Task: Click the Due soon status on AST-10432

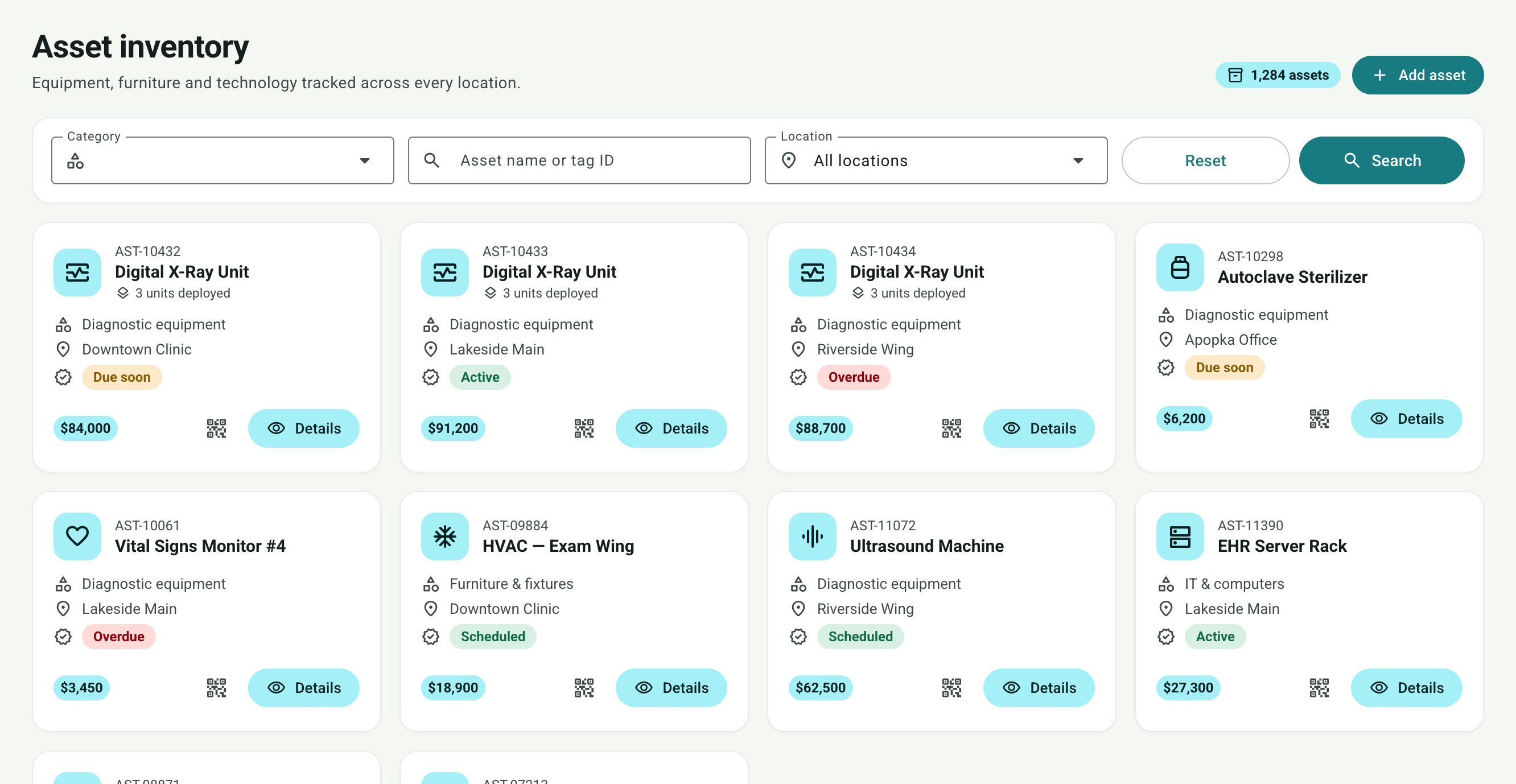Action: (x=122, y=377)
